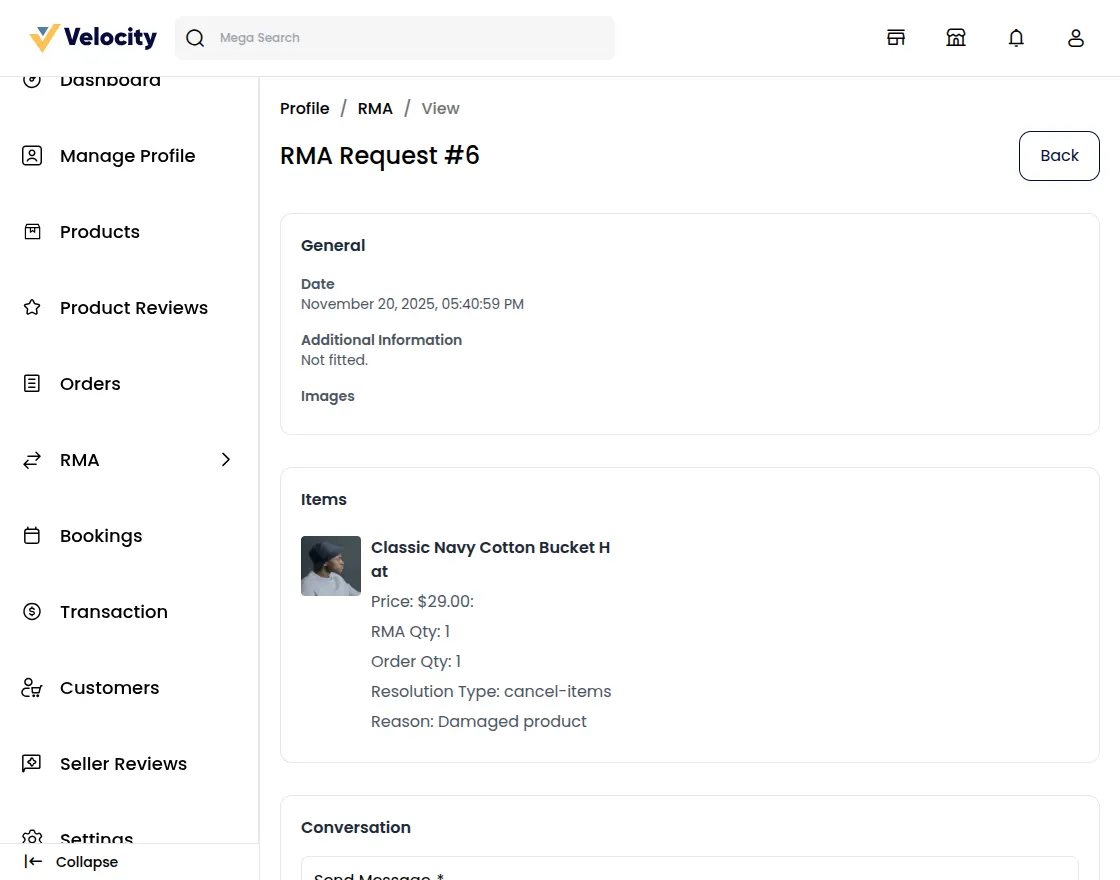
Task: Select the Customers icon in the sidebar
Action: 31,687
